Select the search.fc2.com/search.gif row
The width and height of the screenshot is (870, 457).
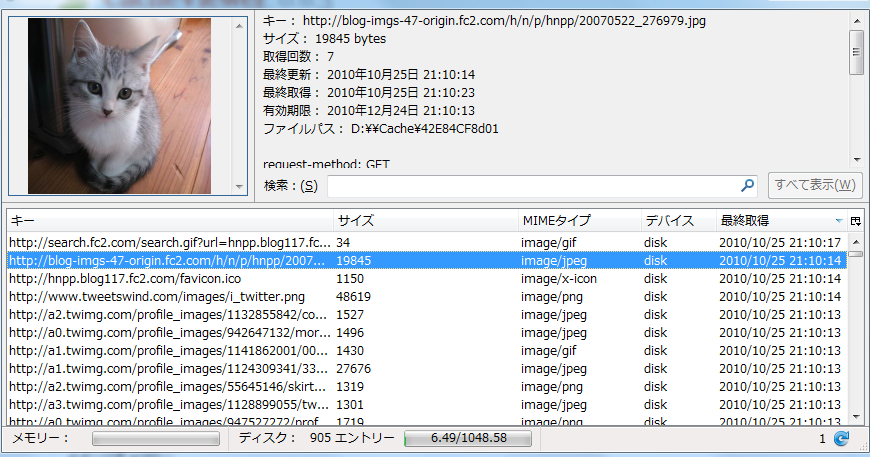pyautogui.click(x=427, y=242)
